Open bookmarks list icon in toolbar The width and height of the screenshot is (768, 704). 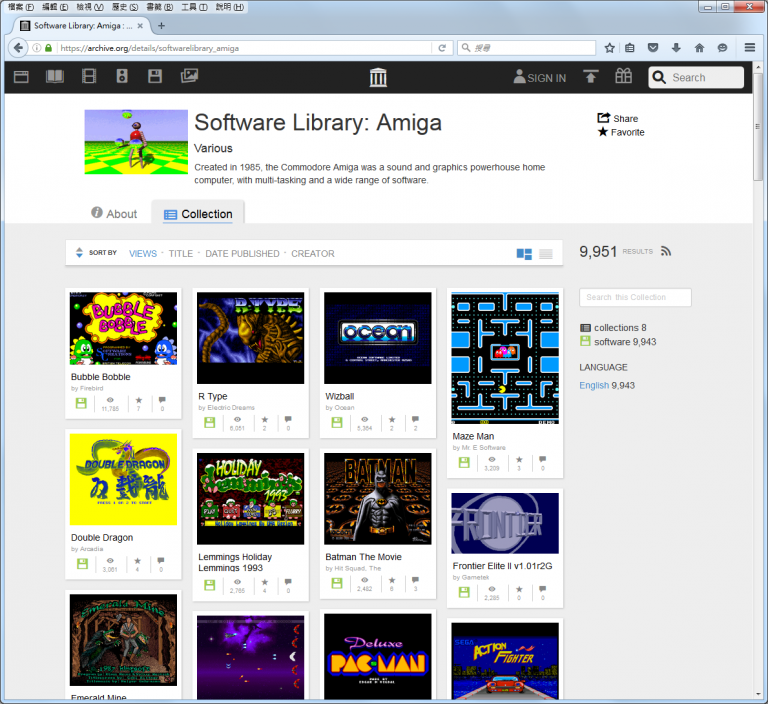click(x=630, y=48)
